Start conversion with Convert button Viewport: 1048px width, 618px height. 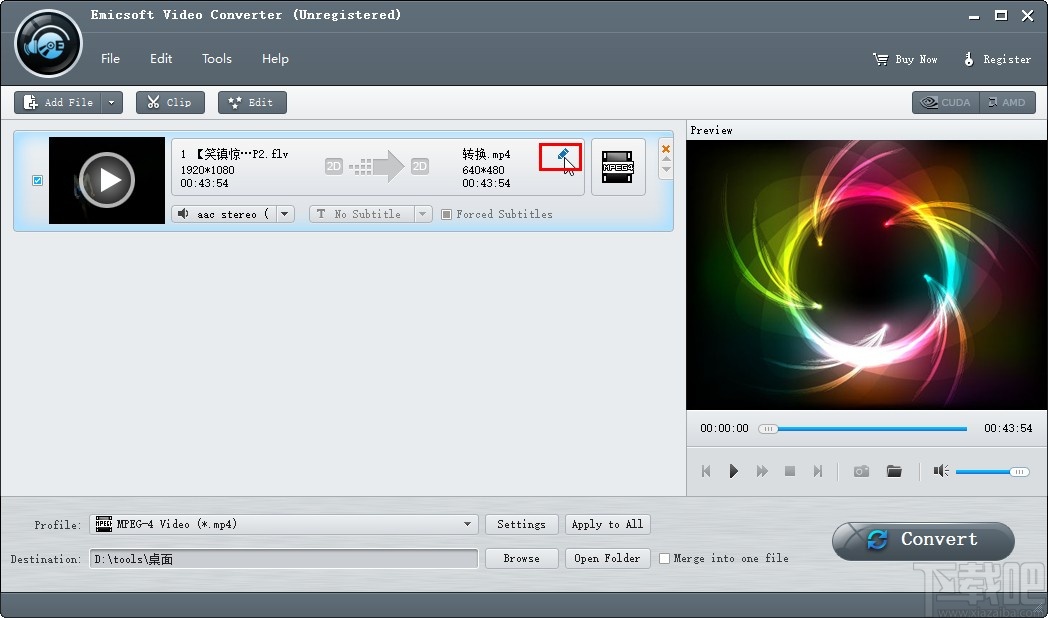(x=923, y=540)
